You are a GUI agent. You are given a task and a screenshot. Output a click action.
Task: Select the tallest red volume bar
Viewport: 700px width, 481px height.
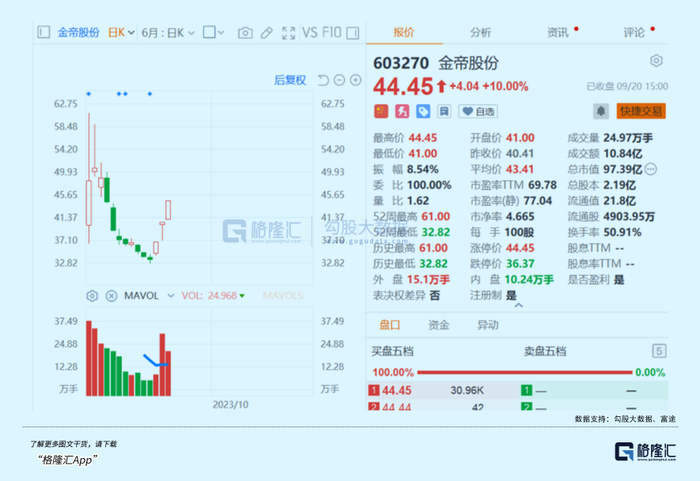tap(89, 358)
